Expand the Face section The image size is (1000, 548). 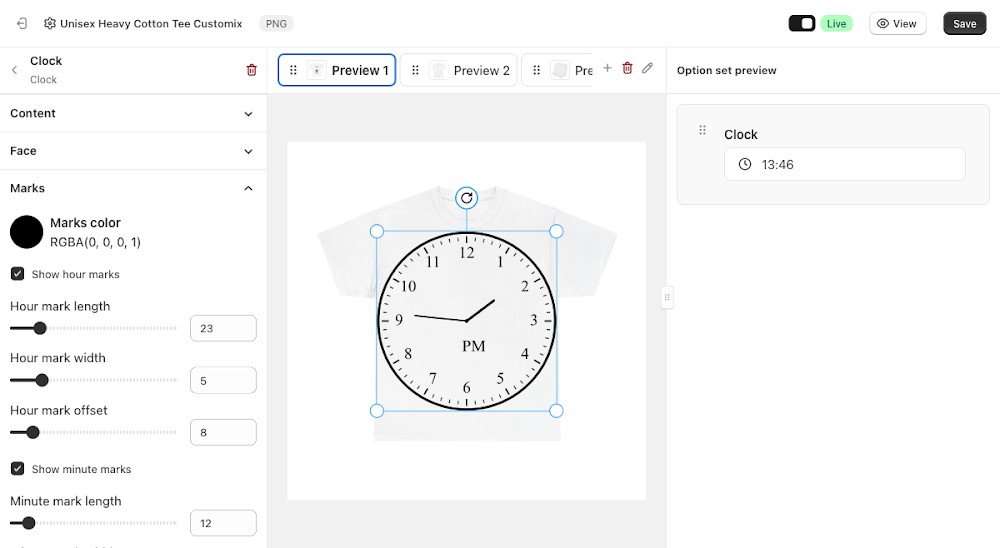[133, 151]
